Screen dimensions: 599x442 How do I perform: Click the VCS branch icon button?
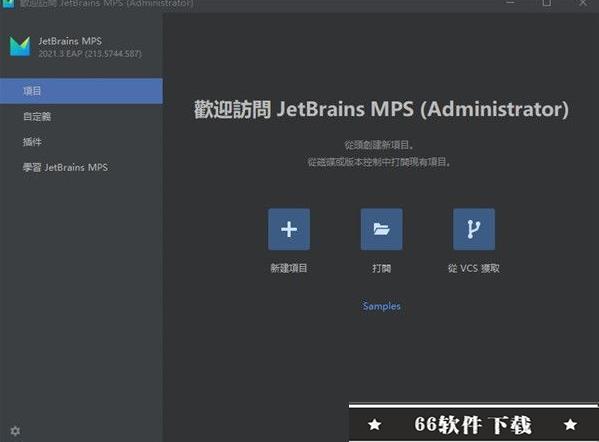click(x=474, y=229)
